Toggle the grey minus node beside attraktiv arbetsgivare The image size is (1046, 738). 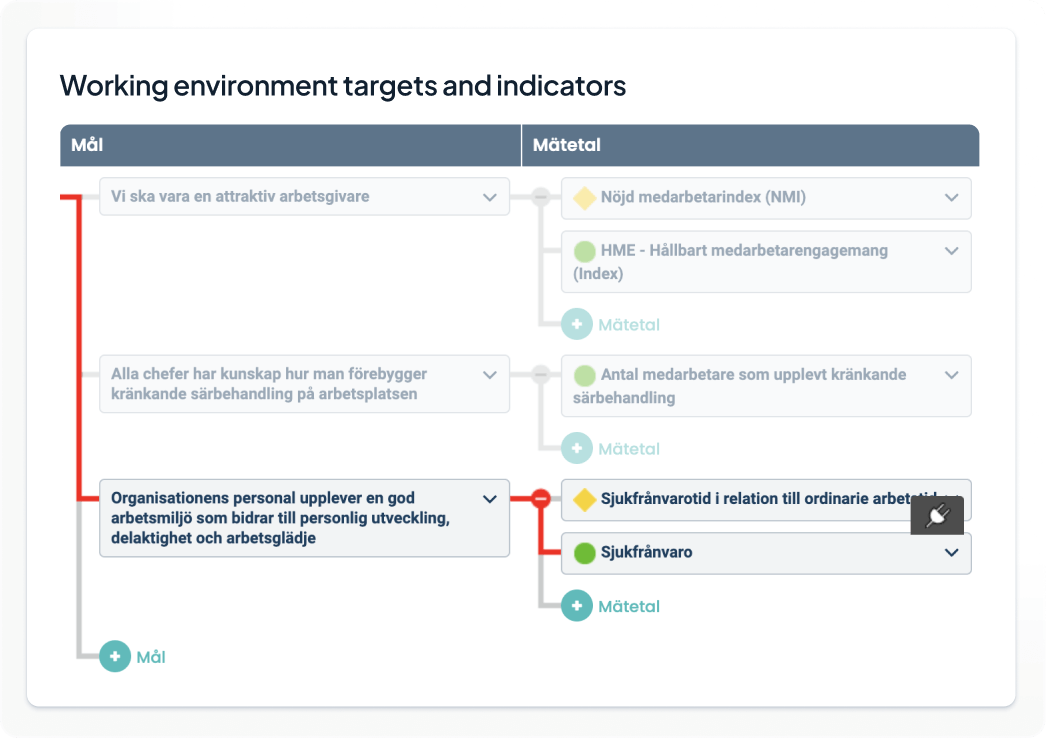click(x=541, y=197)
